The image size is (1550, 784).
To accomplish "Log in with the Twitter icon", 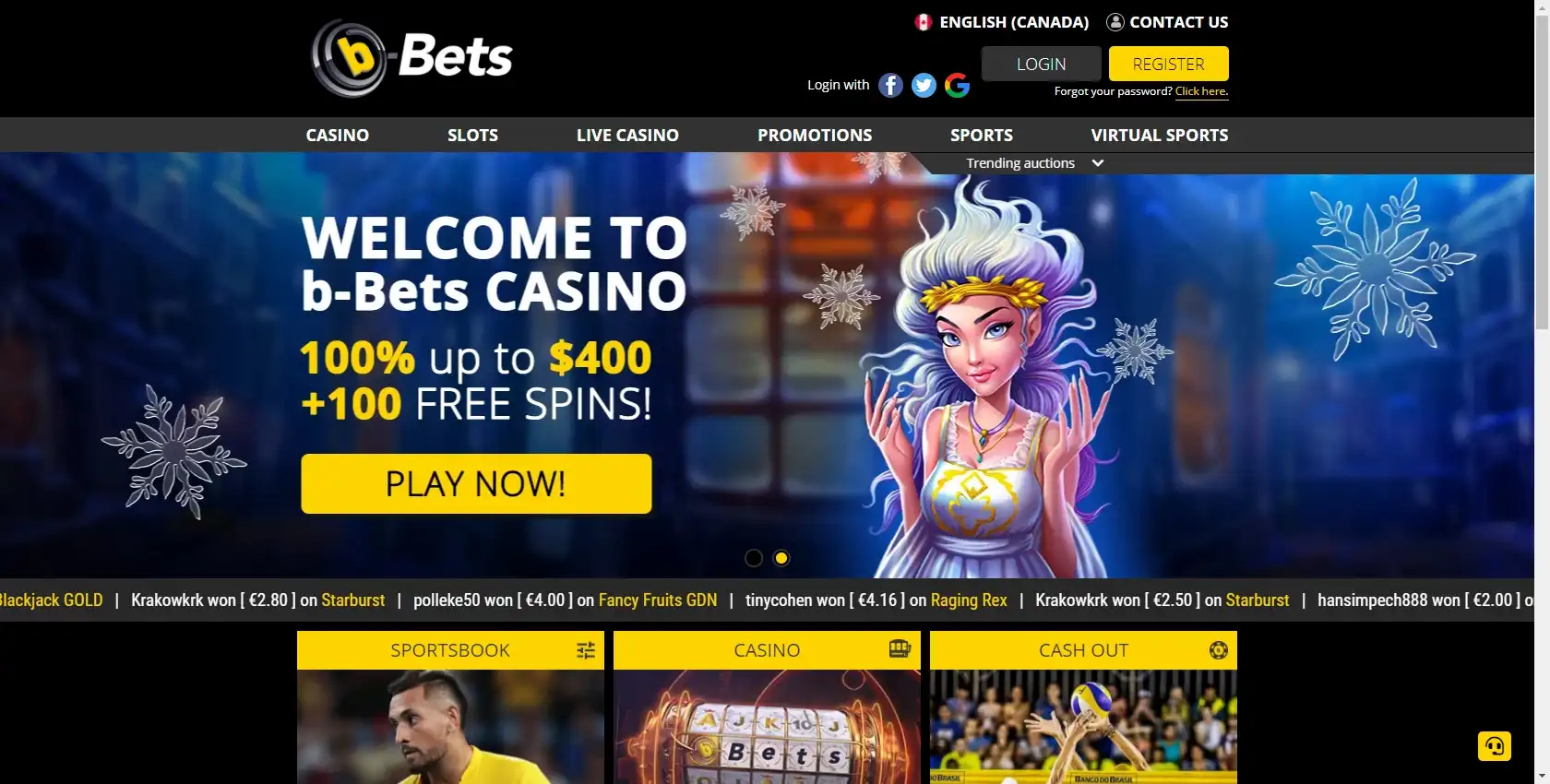I will (924, 85).
